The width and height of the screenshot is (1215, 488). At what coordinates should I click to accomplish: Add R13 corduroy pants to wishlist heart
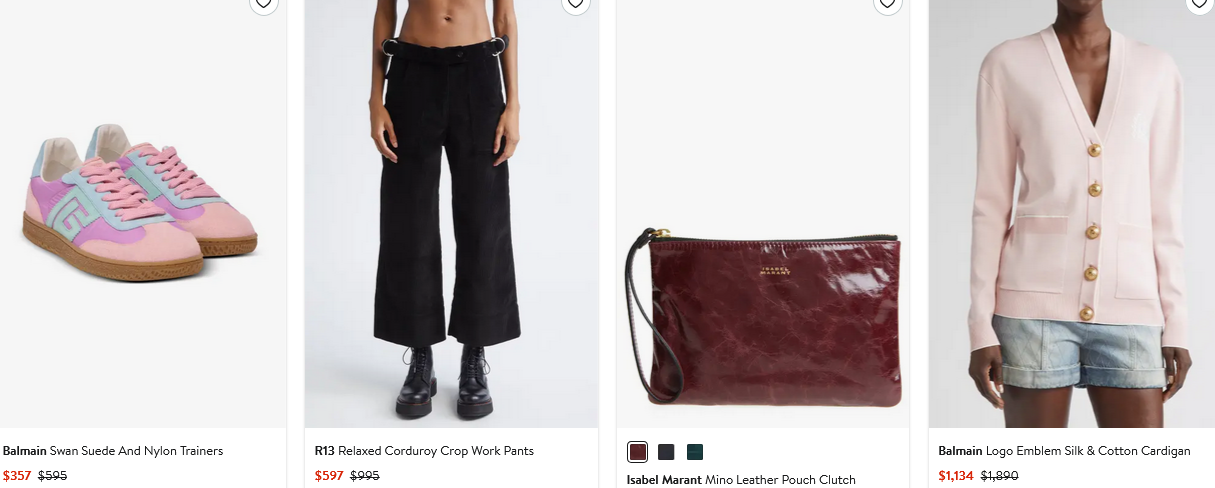click(575, 3)
